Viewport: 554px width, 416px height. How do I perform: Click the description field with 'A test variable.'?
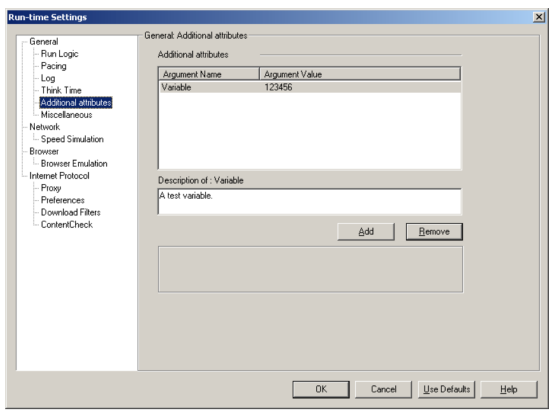coord(310,201)
